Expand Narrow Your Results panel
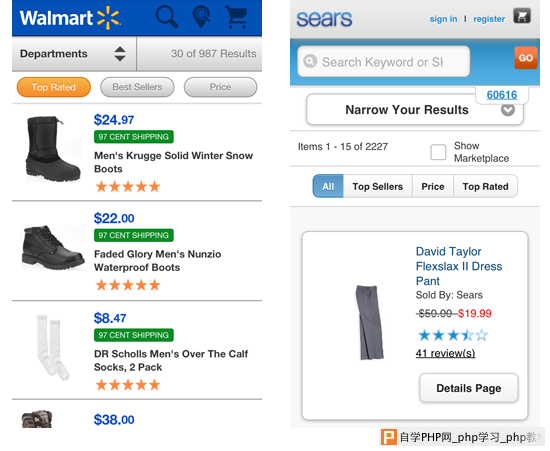 (x=415, y=109)
